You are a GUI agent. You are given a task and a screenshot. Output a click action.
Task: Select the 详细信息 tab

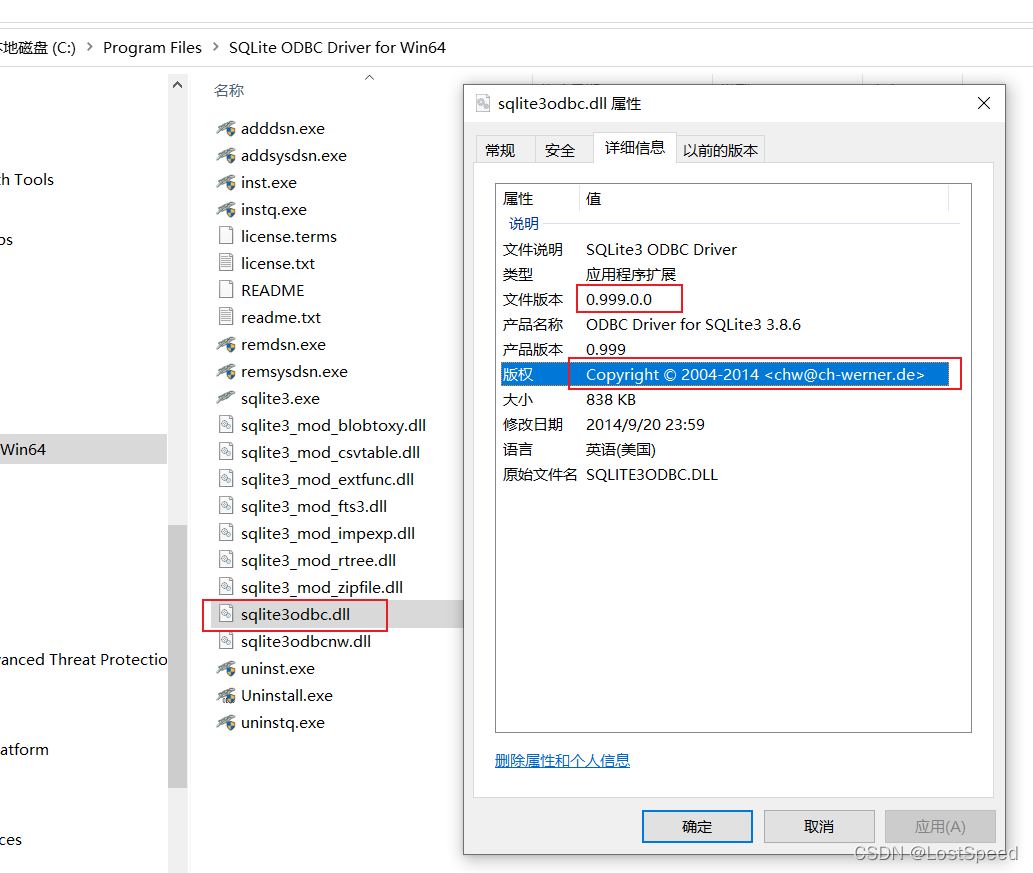click(x=635, y=148)
